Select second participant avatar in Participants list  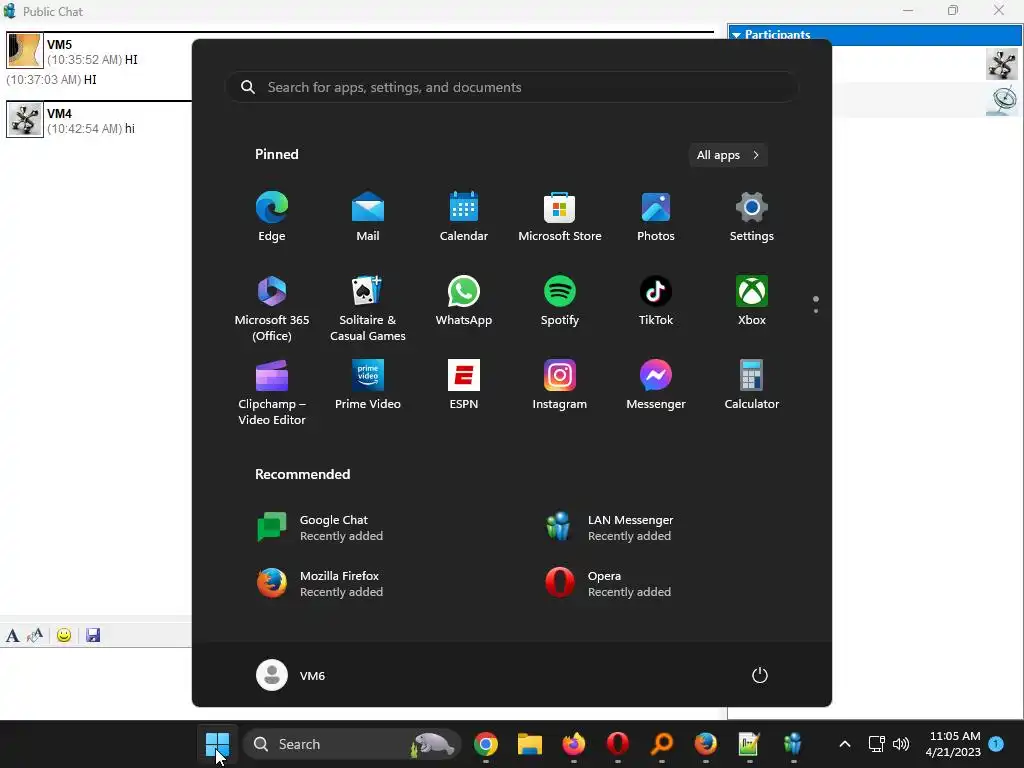coord(1001,100)
